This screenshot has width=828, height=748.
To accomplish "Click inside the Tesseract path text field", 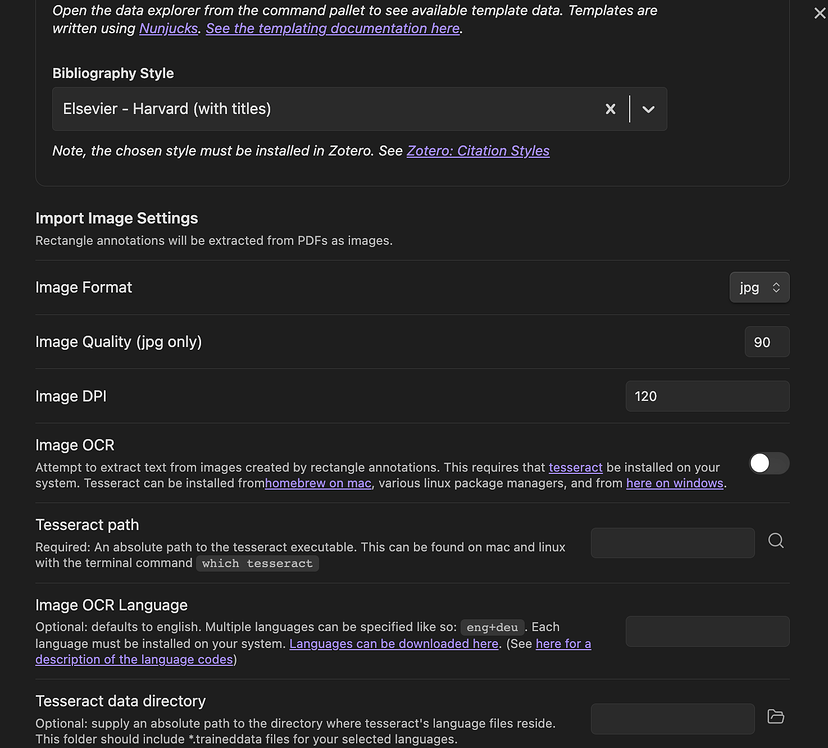I will (x=672, y=543).
